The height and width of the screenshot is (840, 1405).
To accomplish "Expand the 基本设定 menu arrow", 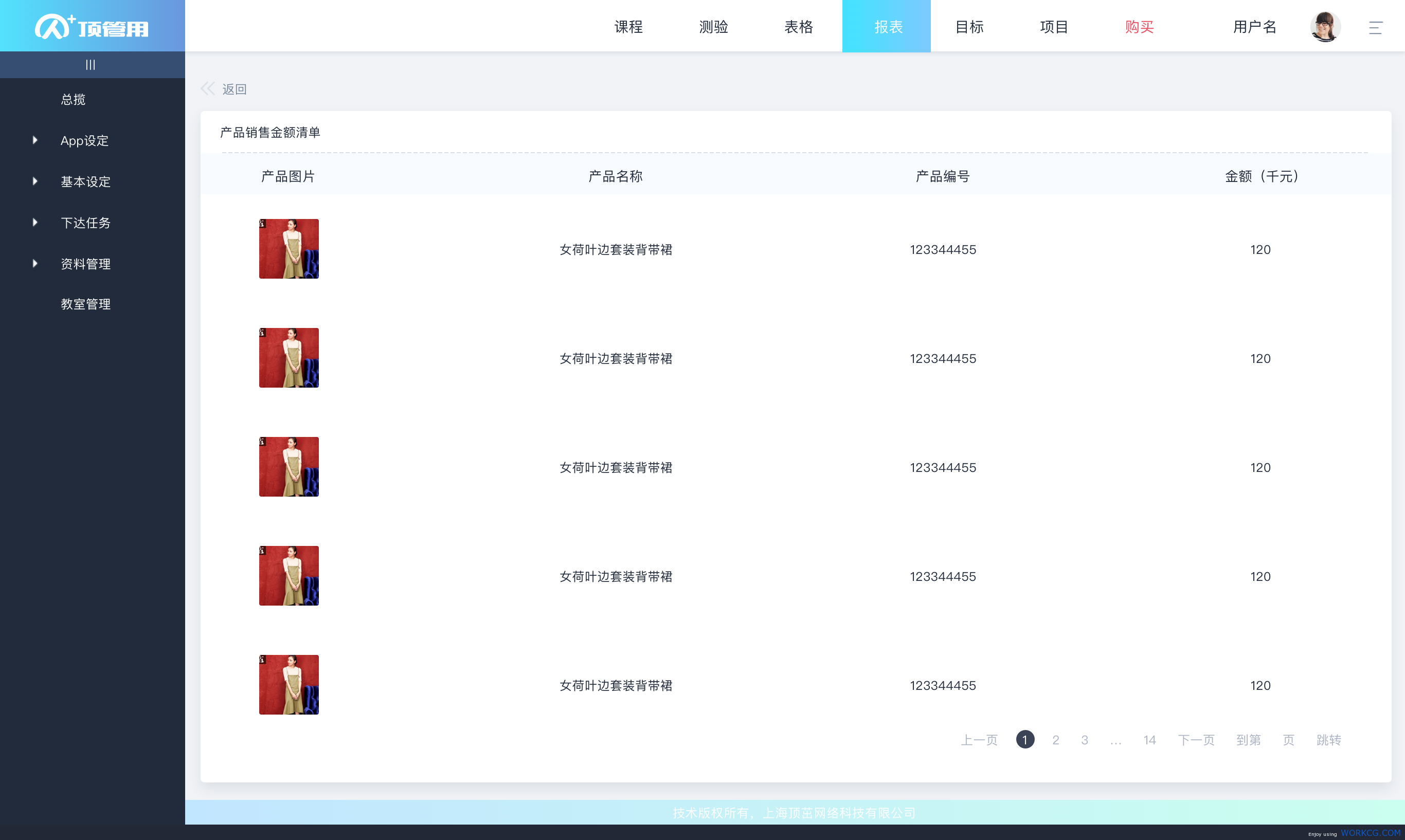I will (35, 181).
